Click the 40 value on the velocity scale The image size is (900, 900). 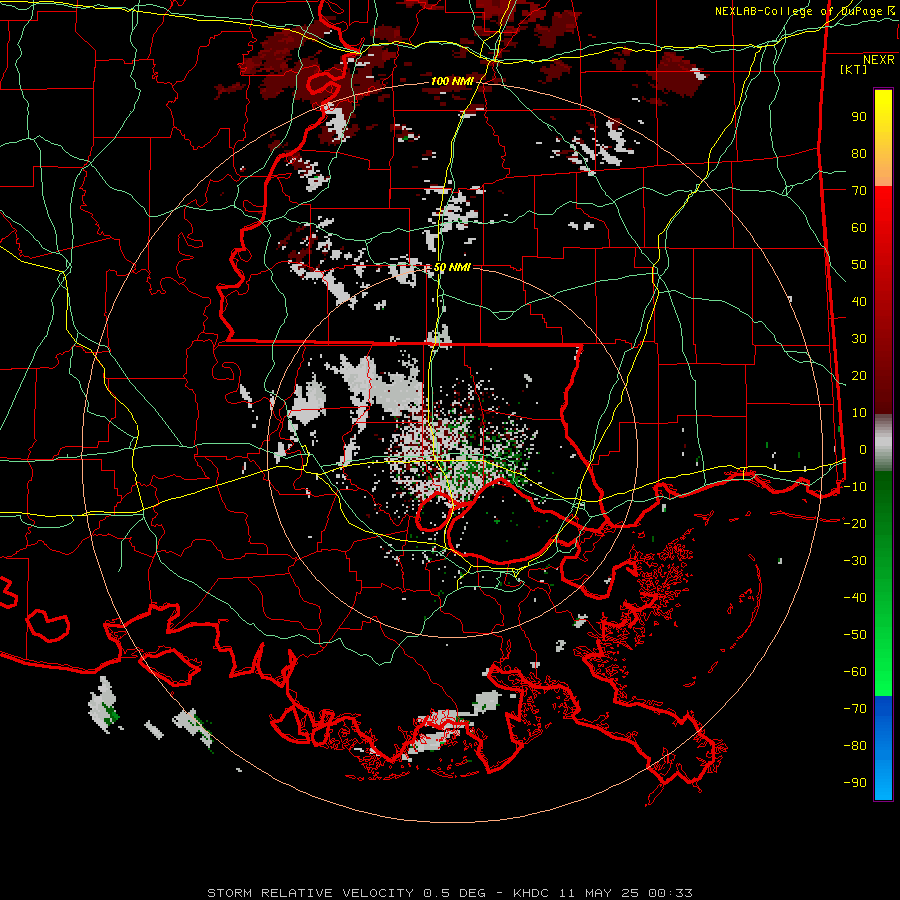(859, 302)
